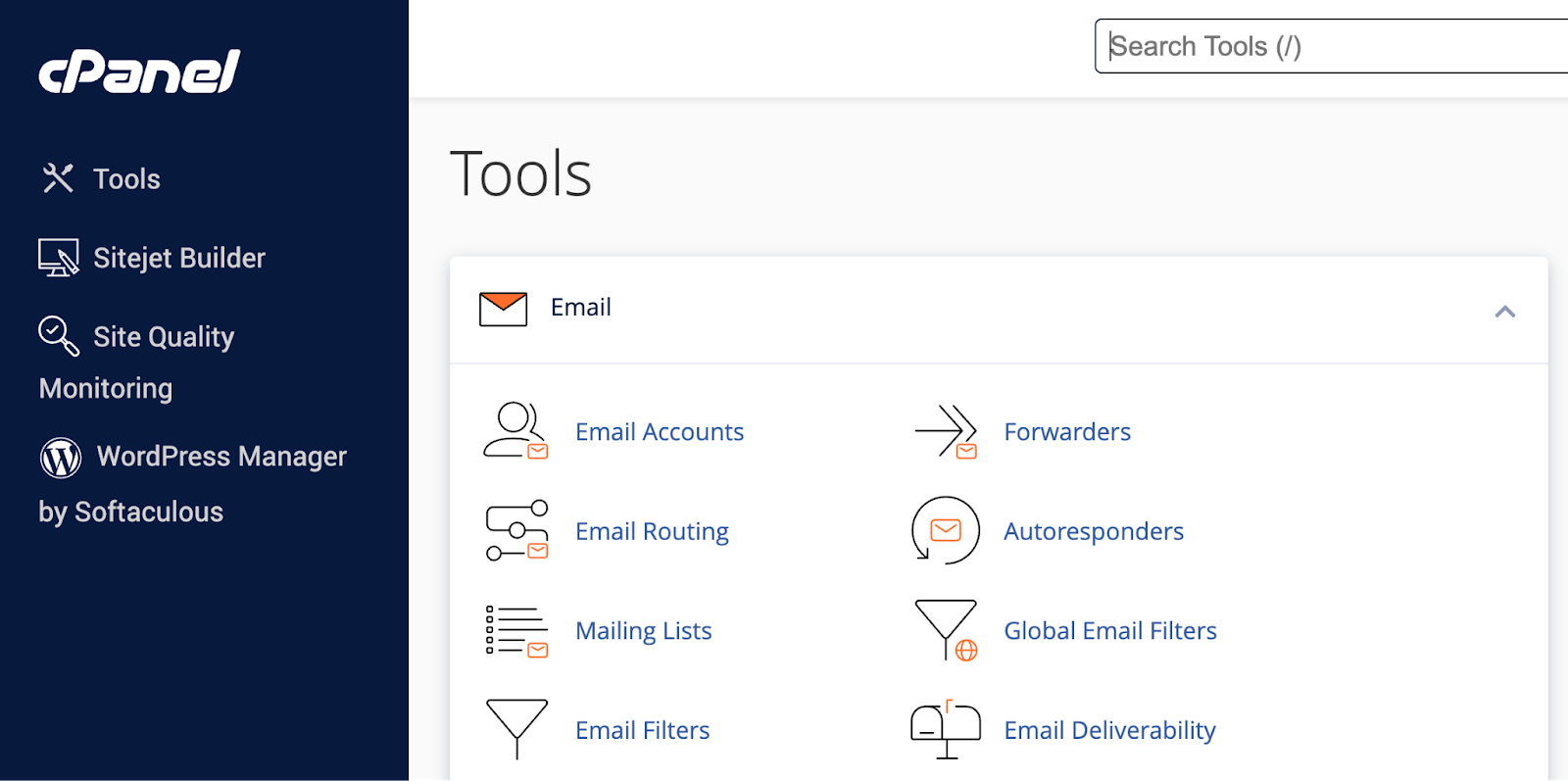The image size is (1568, 781).
Task: Open the Autoresponders link
Action: point(1094,531)
